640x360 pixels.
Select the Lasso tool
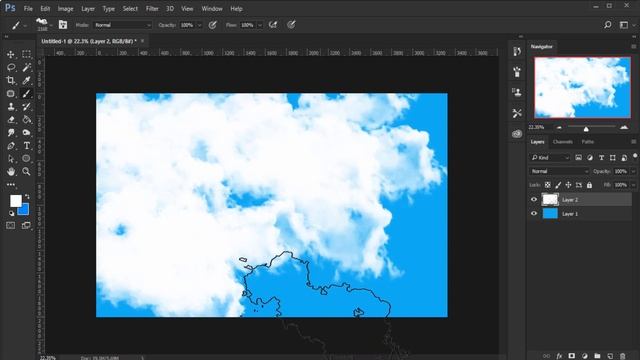point(11,67)
